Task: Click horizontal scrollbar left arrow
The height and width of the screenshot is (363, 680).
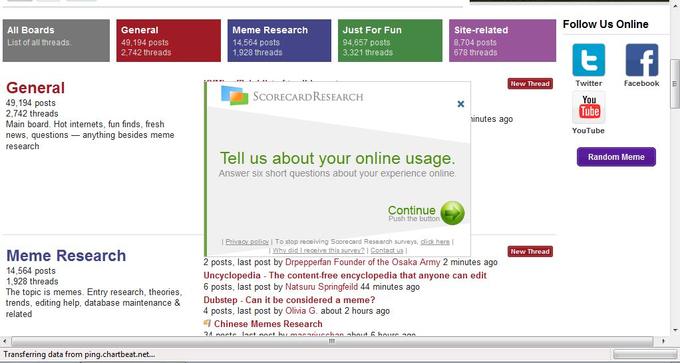Action: pyautogui.click(x=4, y=341)
